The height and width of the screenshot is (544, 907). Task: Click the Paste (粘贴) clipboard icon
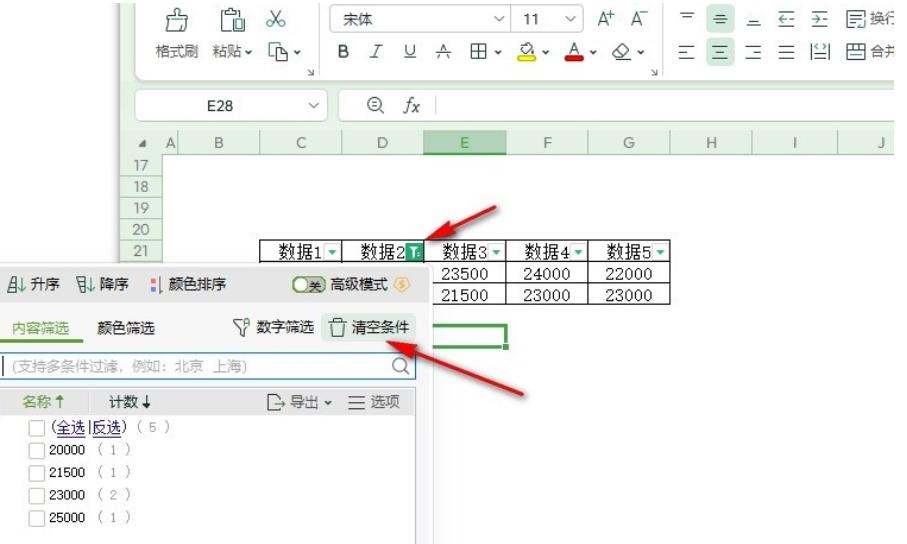(x=232, y=20)
